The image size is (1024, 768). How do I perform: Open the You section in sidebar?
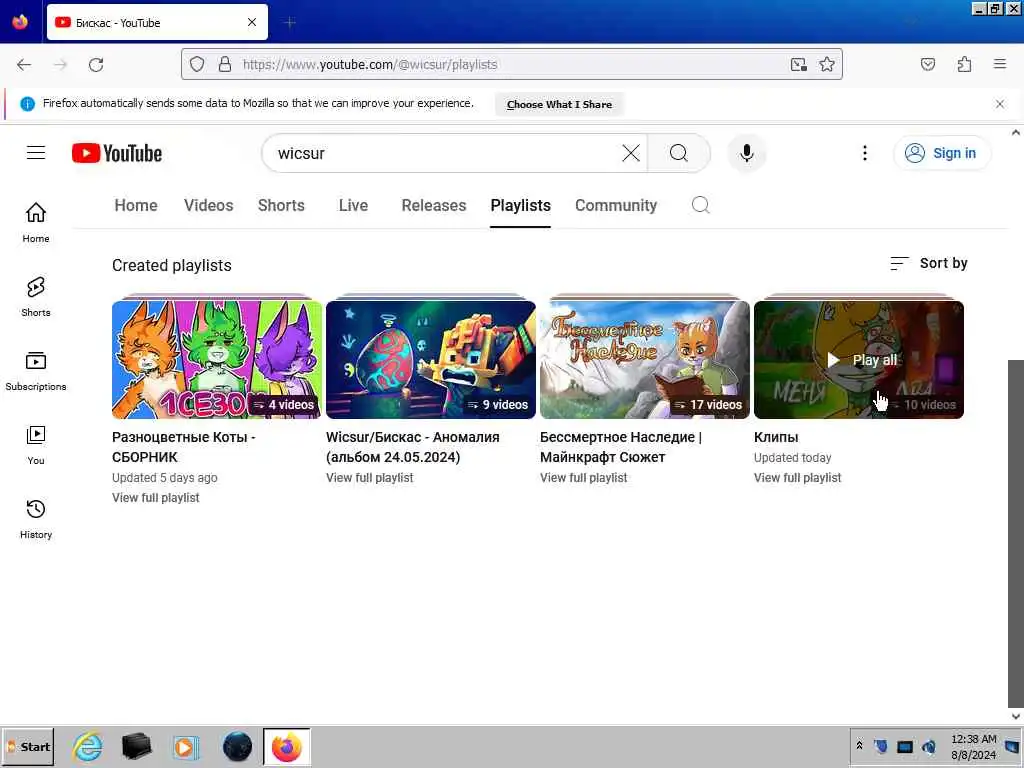tap(36, 445)
